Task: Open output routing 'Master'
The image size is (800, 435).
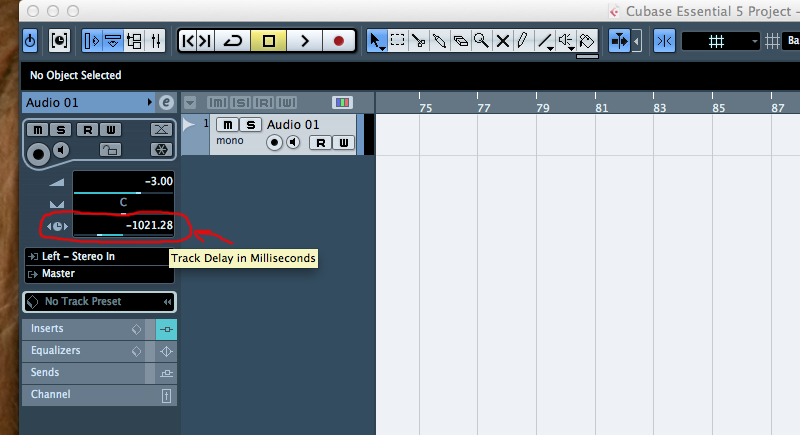Action: click(99, 274)
